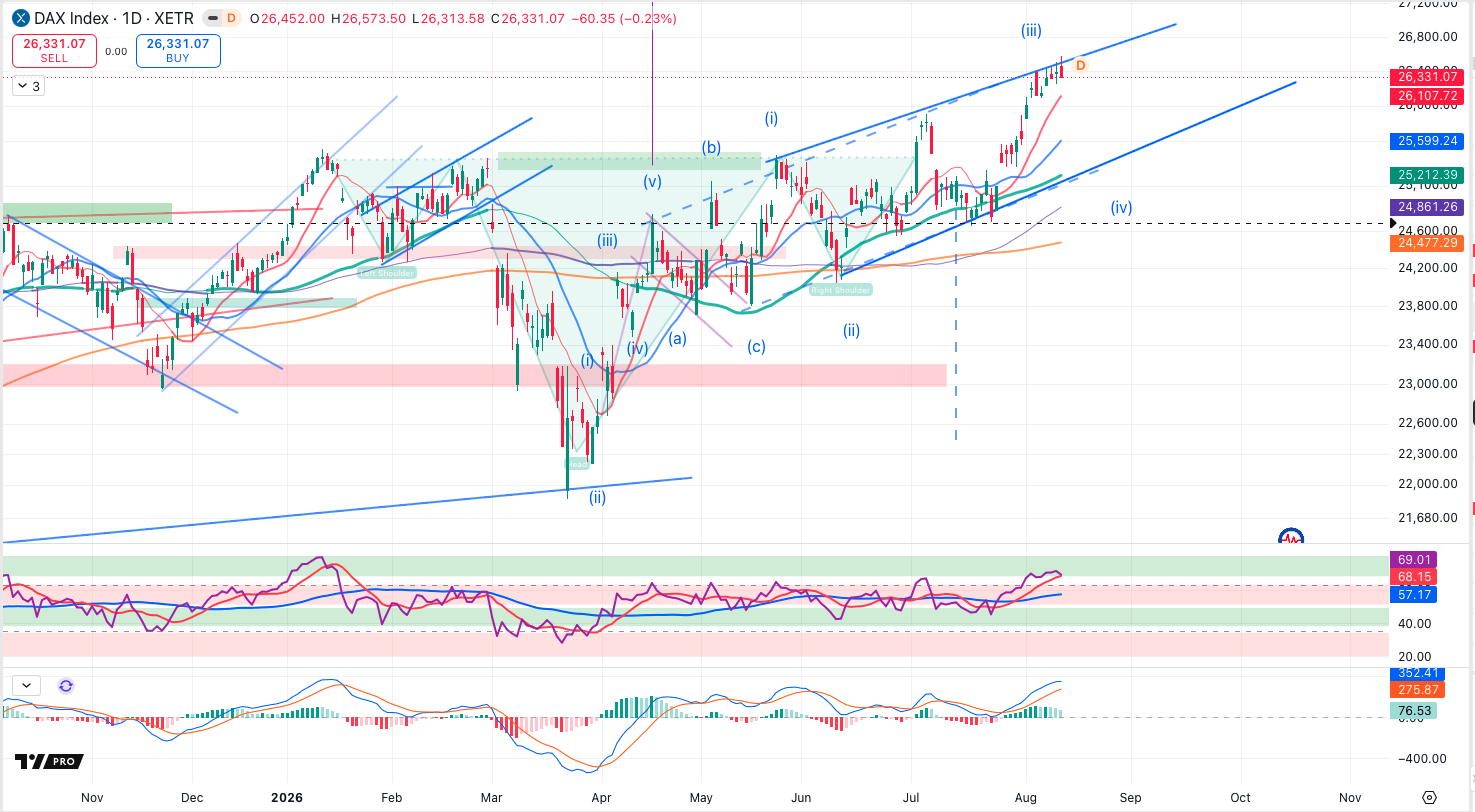Click the BUY 26,331.07 button
The image size is (1475, 812).
(178, 50)
